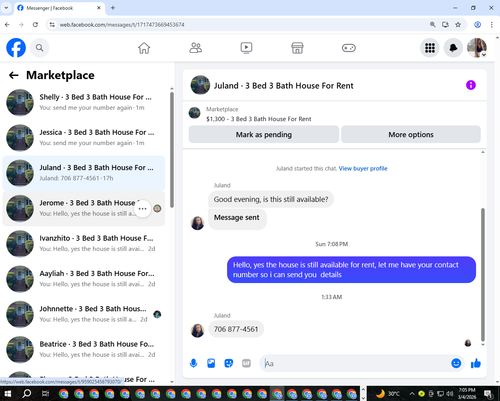Viewport: 500px width, 401px height.
Task: Go to the Facebook Home feed icon
Action: click(144, 48)
